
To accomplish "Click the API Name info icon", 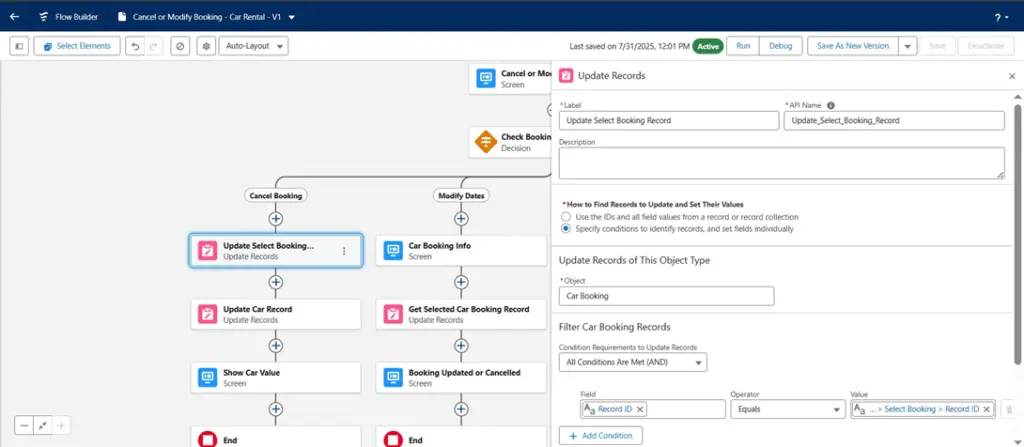I will [831, 105].
